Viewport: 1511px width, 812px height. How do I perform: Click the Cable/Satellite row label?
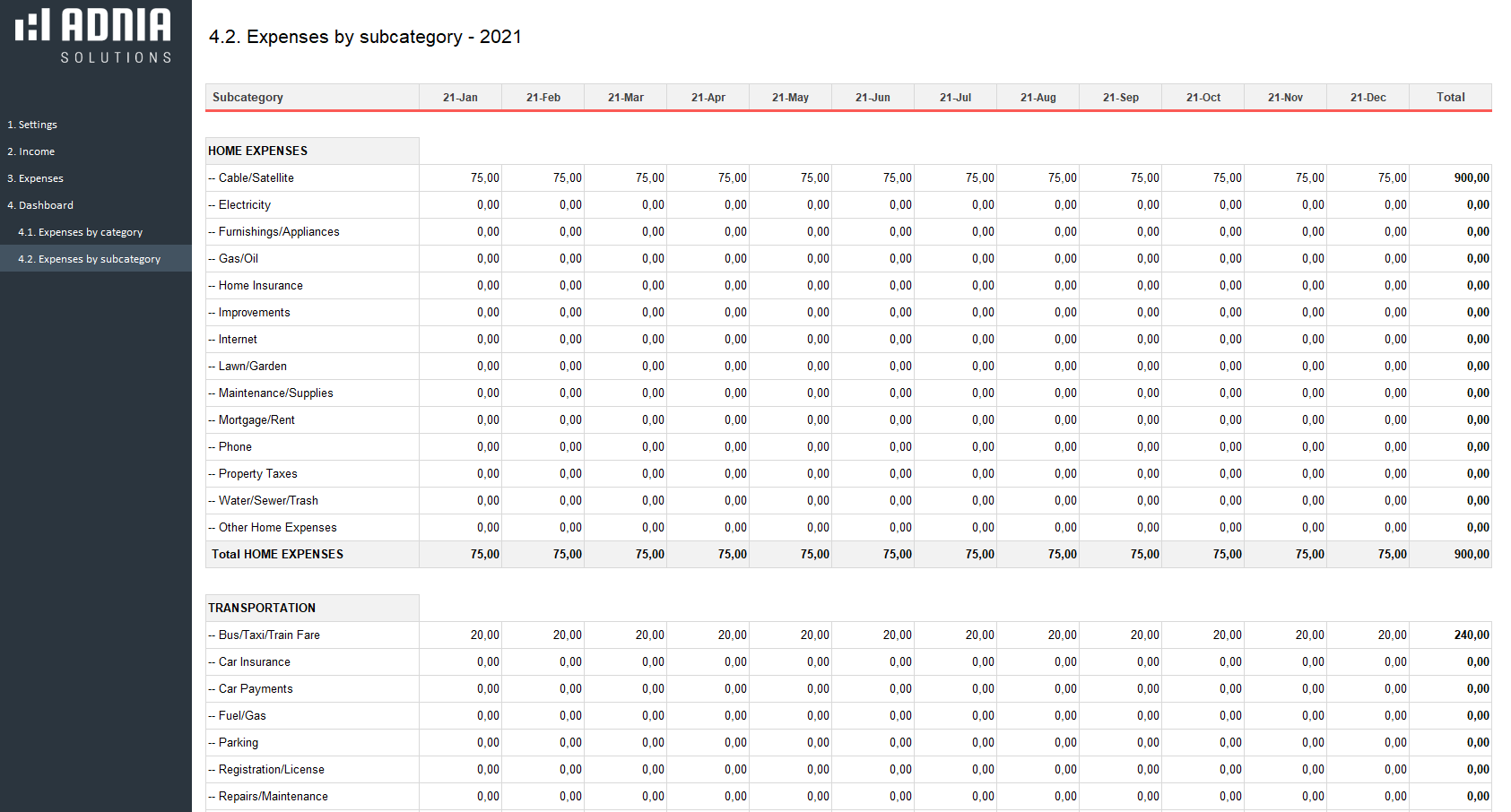click(x=256, y=177)
